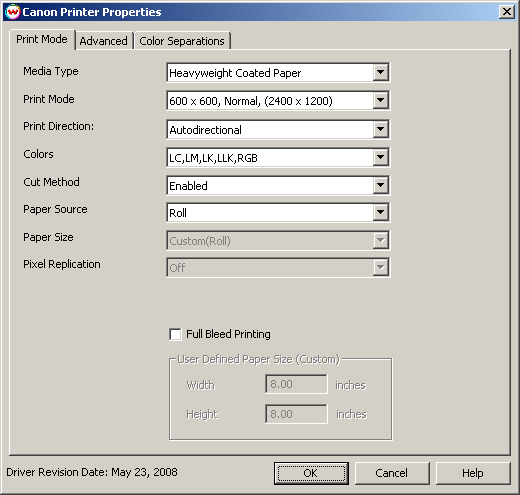The height and width of the screenshot is (495, 520).
Task: Select the Print Mode tab
Action: (x=42, y=39)
